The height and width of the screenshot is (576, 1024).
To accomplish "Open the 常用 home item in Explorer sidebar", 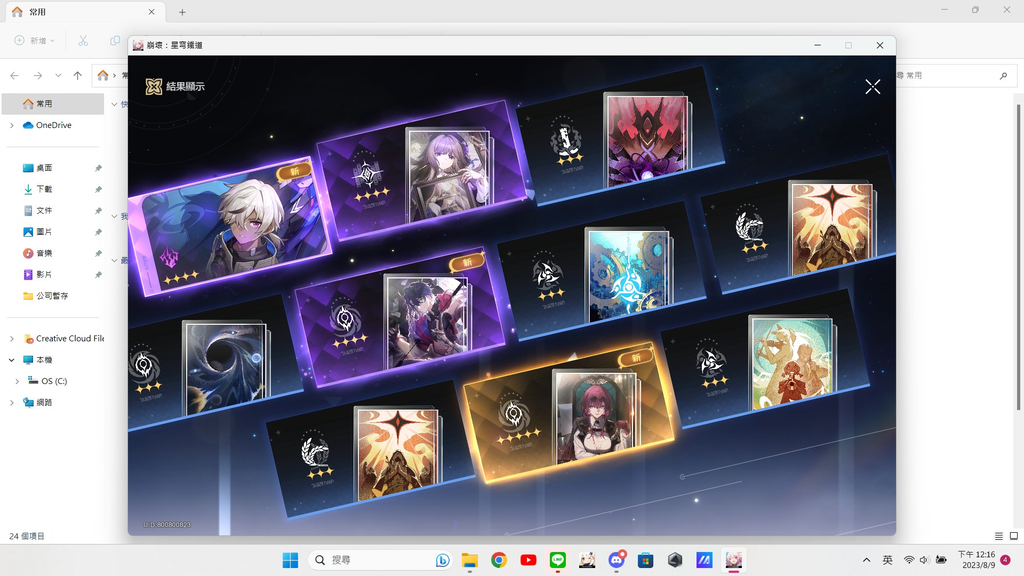I will pos(52,104).
